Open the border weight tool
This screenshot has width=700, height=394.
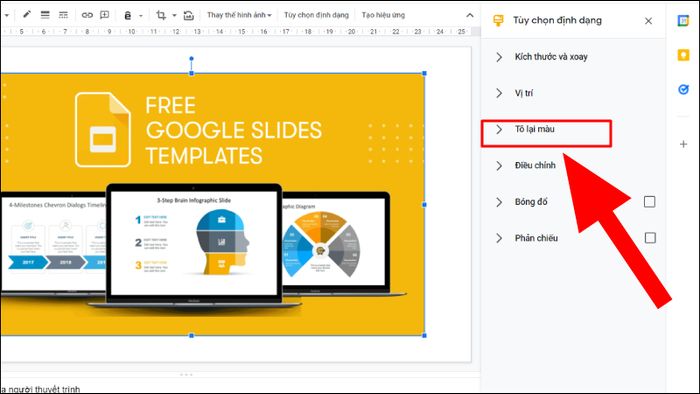pyautogui.click(x=45, y=15)
